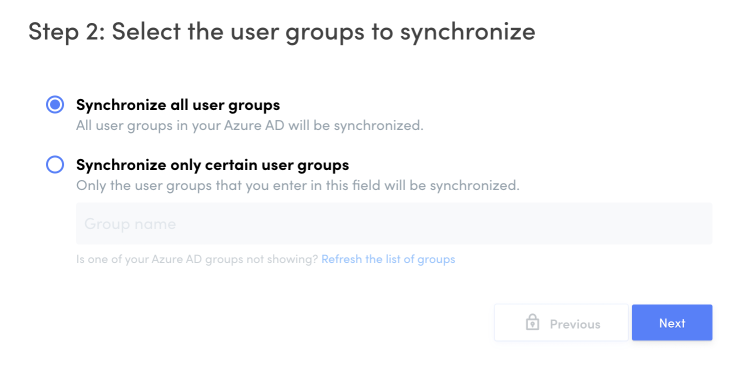The height and width of the screenshot is (383, 739).
Task: Choose the Synchronize only certain user groups radio
Action: pyautogui.click(x=55, y=164)
